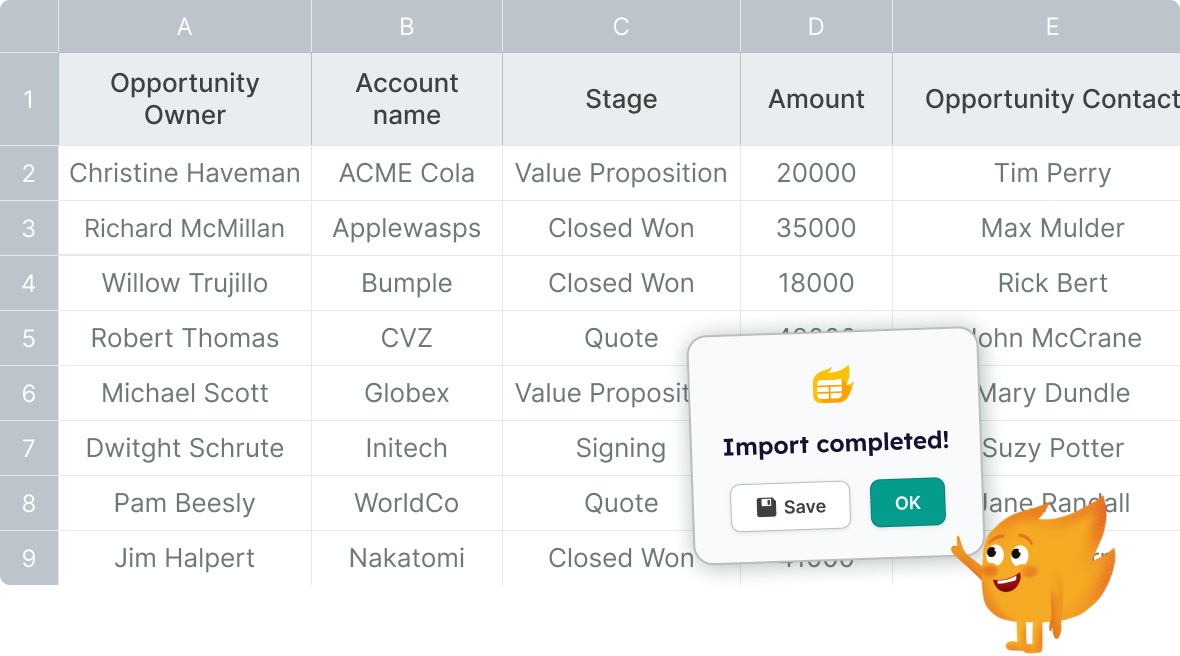Select column D header

pyautogui.click(x=816, y=27)
